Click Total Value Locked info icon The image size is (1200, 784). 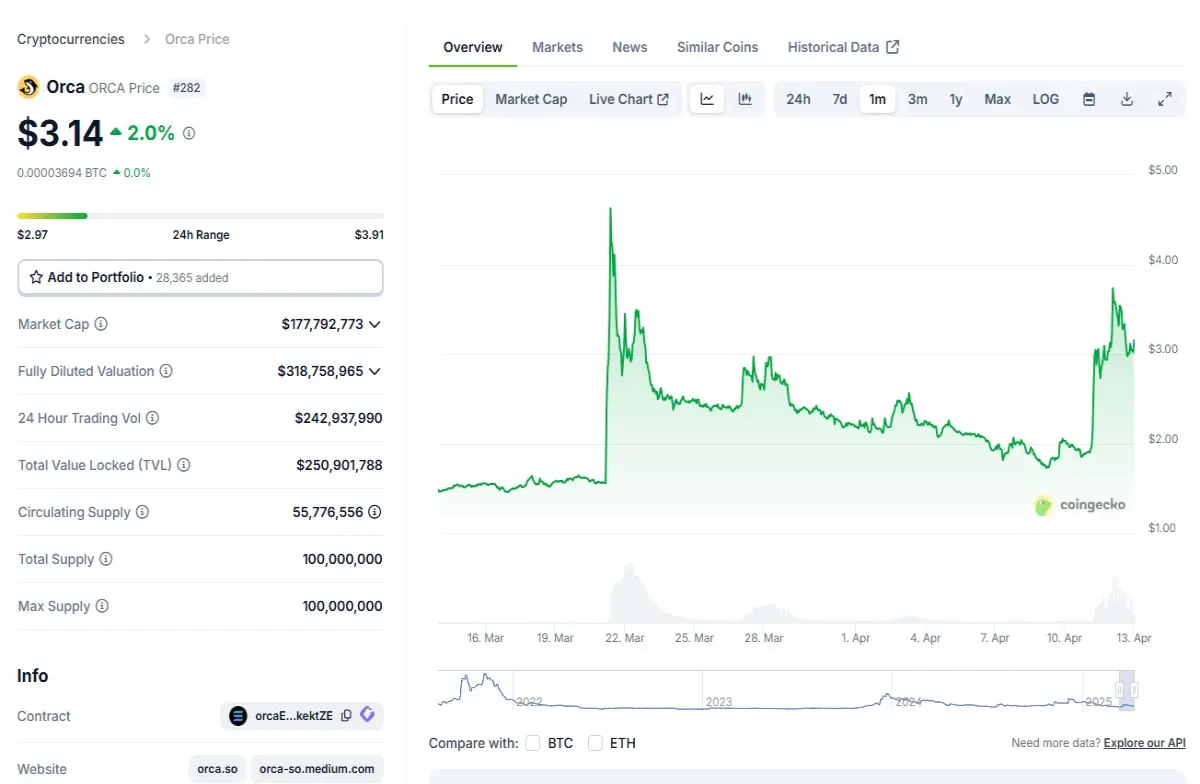tap(183, 465)
